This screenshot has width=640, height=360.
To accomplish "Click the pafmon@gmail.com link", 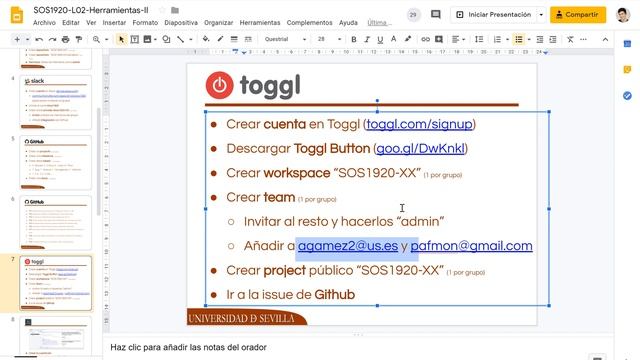I will 471,246.
